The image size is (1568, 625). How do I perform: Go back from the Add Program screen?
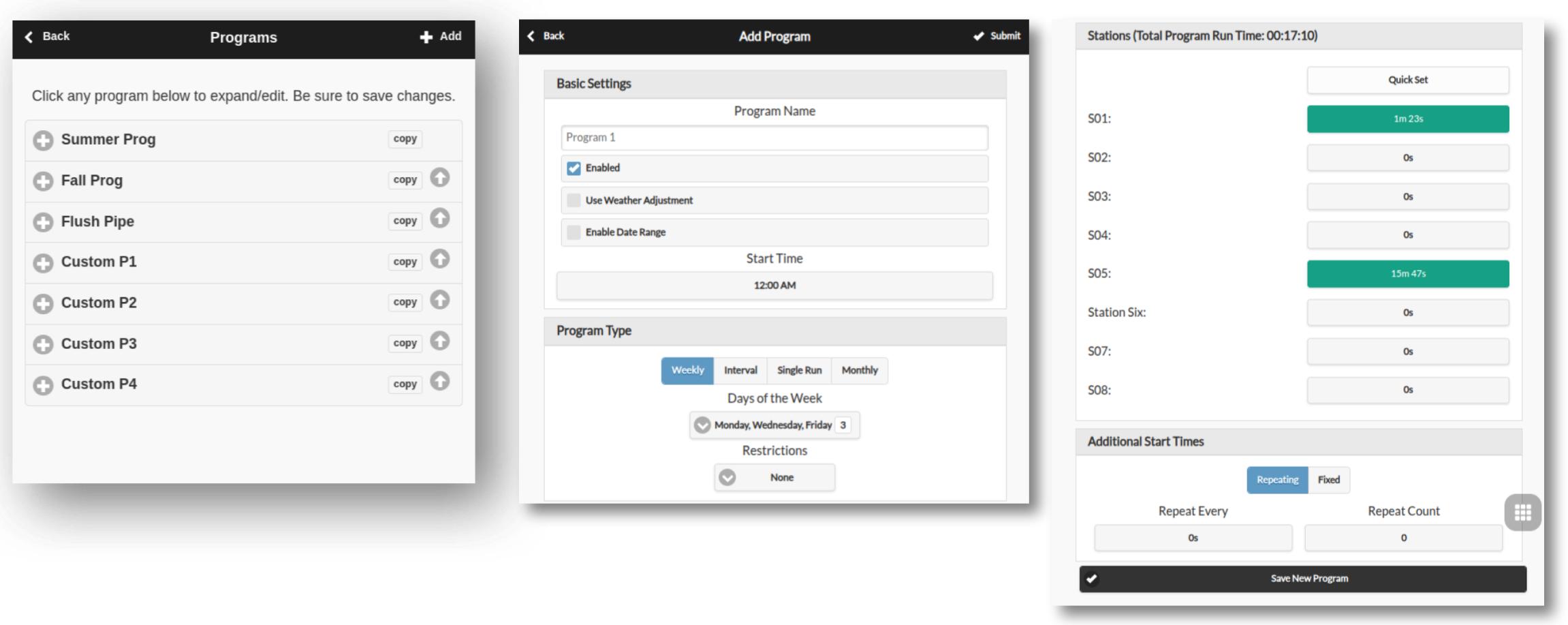point(546,36)
